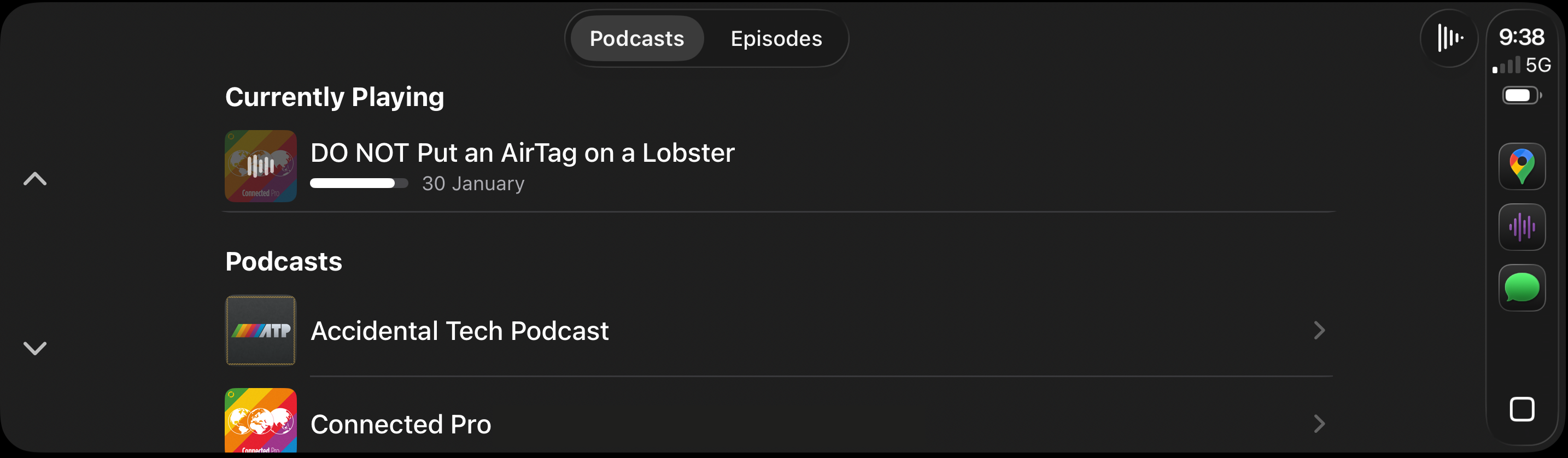
Task: Expand Accidental Tech Podcast chevron
Action: tap(1319, 330)
